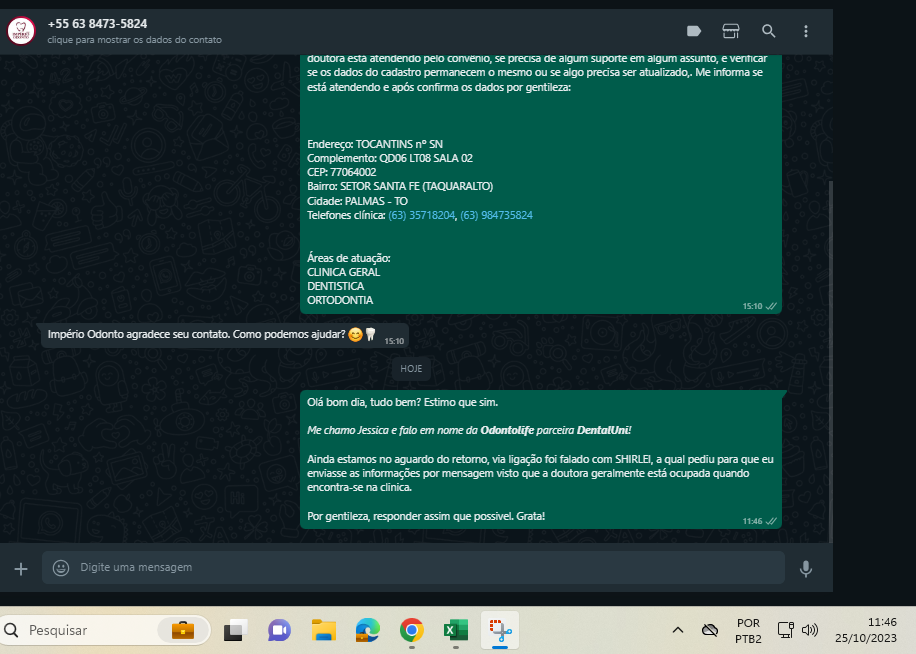Open the Snipping Tool taskbar icon
This screenshot has width=916, height=654.
(500, 631)
